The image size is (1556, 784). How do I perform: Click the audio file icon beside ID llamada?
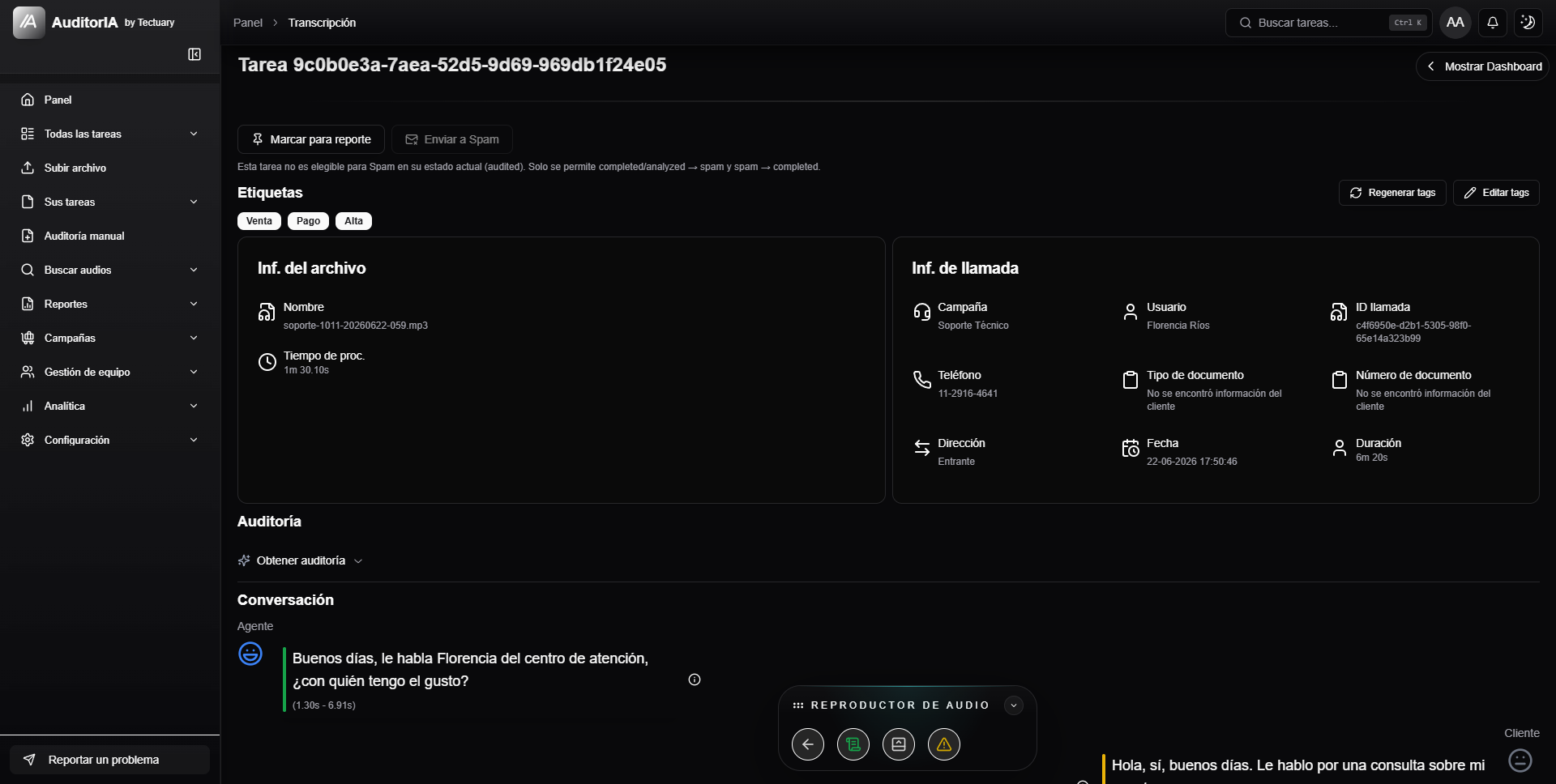1339,313
